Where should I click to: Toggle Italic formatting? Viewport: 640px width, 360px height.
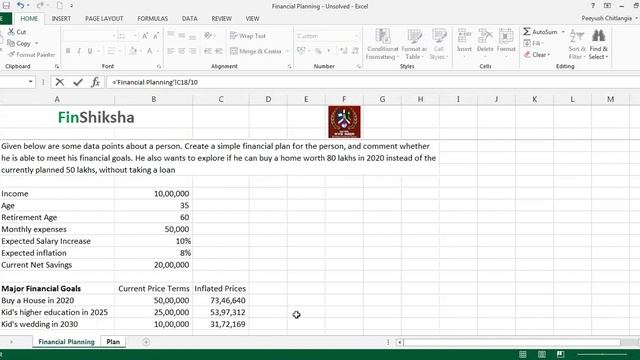tap(79, 51)
